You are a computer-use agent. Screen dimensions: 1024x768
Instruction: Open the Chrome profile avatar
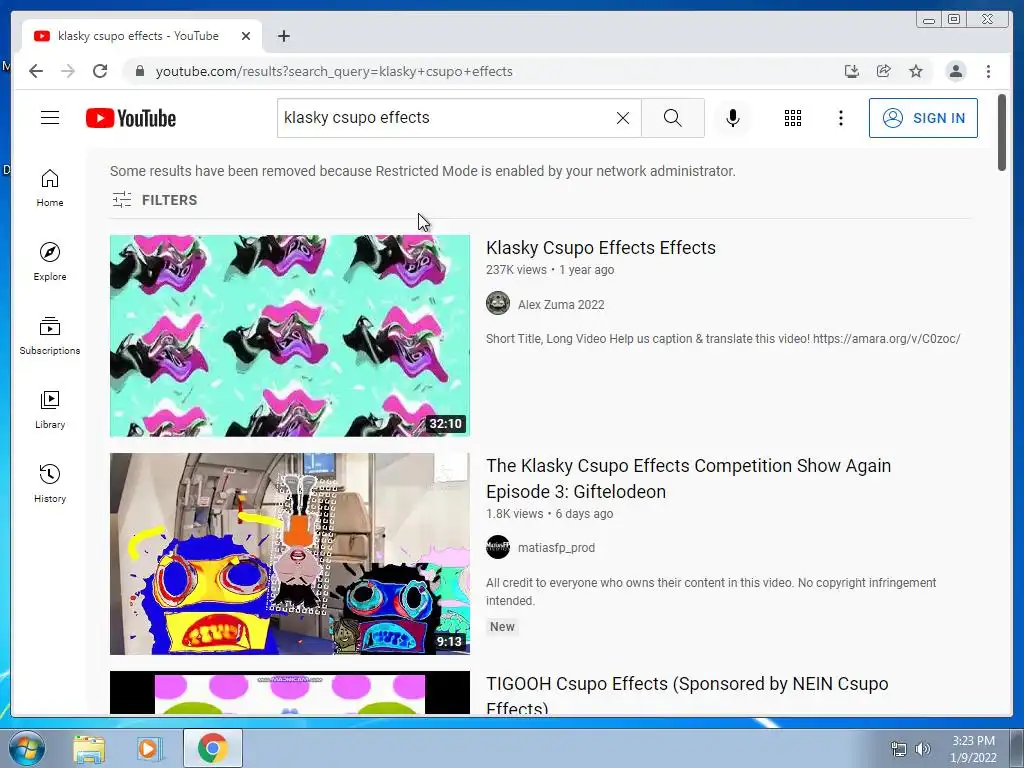click(955, 71)
